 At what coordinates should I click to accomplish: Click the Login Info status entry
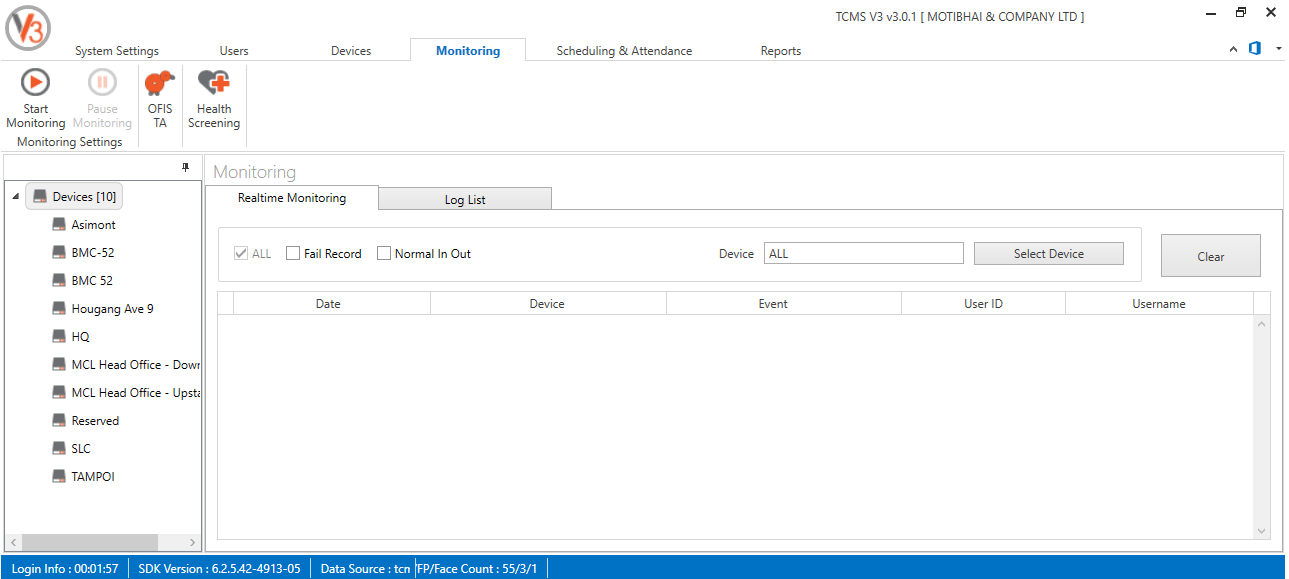[65, 569]
